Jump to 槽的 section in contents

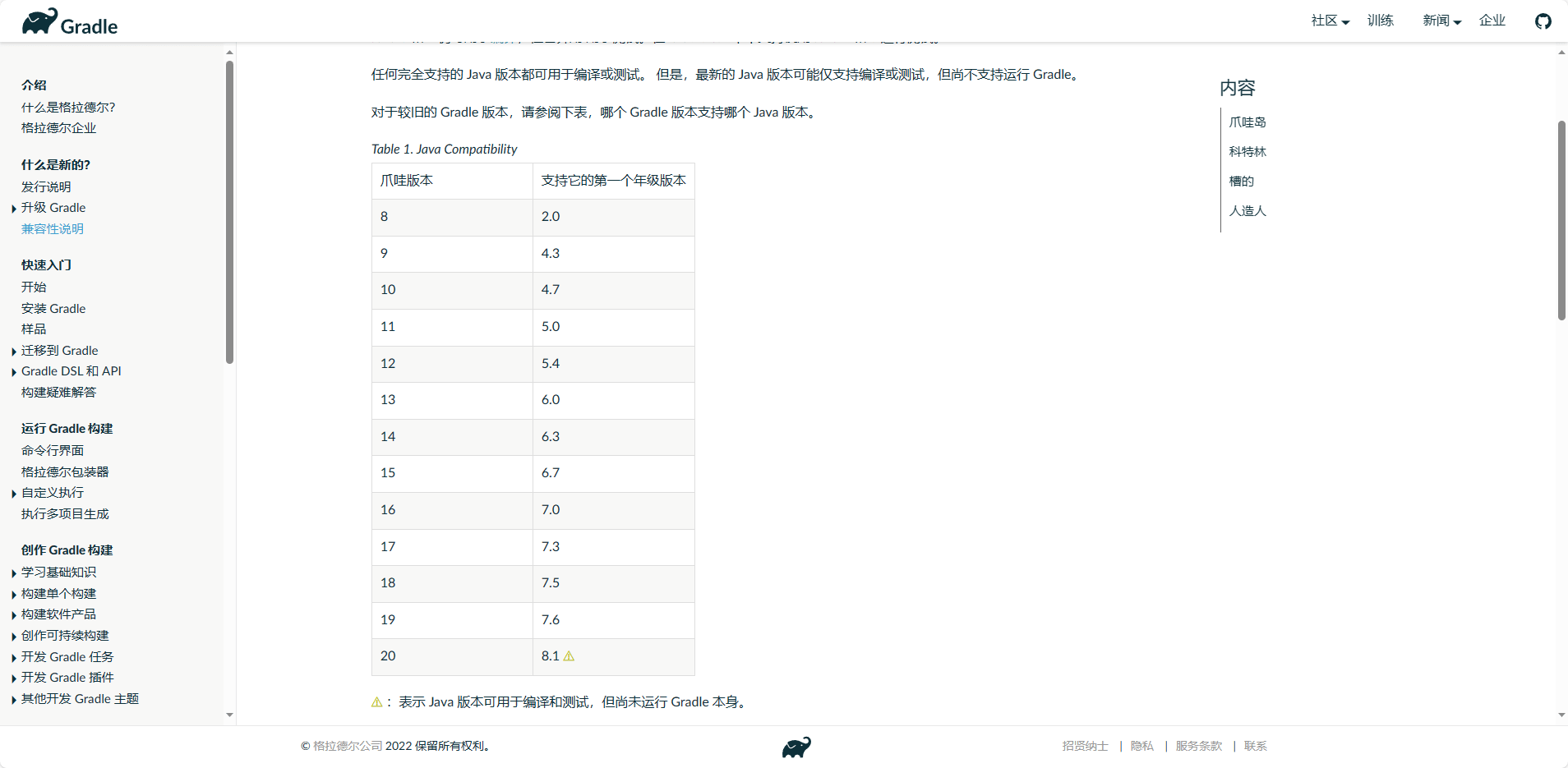point(1241,182)
